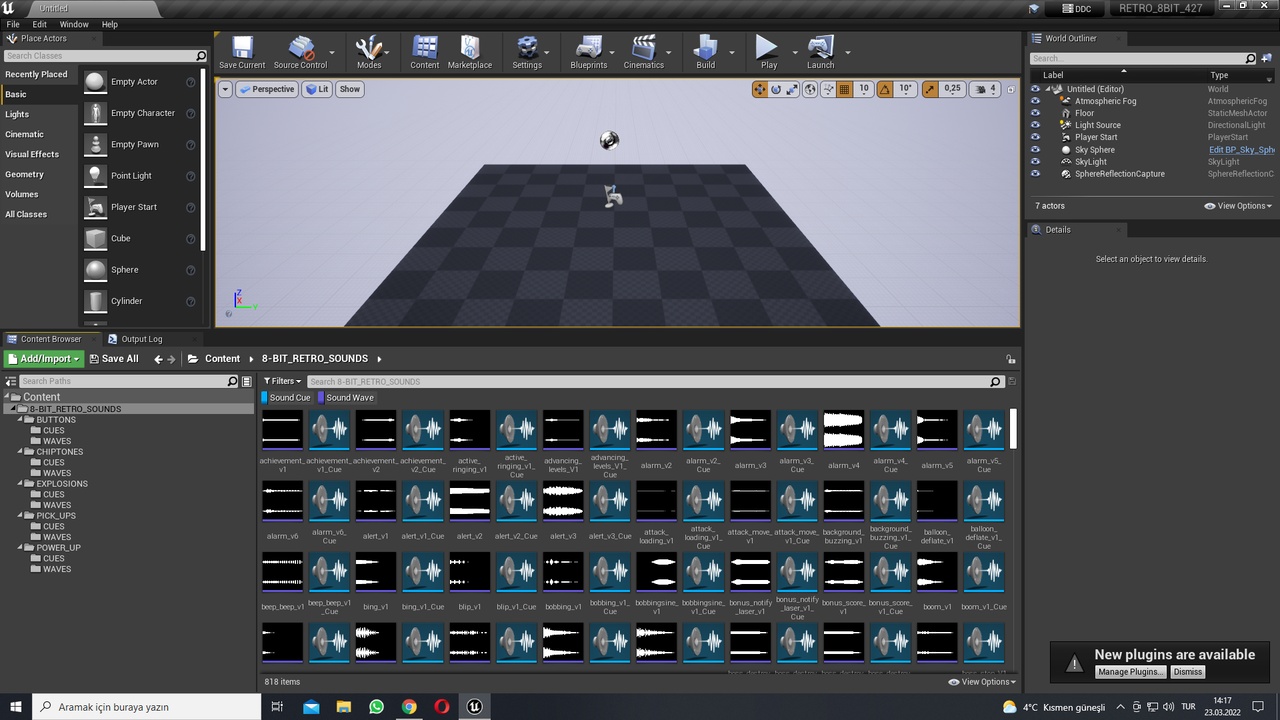The image size is (1280, 720).
Task: Launch the Marketplace from the toolbar
Action: [470, 52]
